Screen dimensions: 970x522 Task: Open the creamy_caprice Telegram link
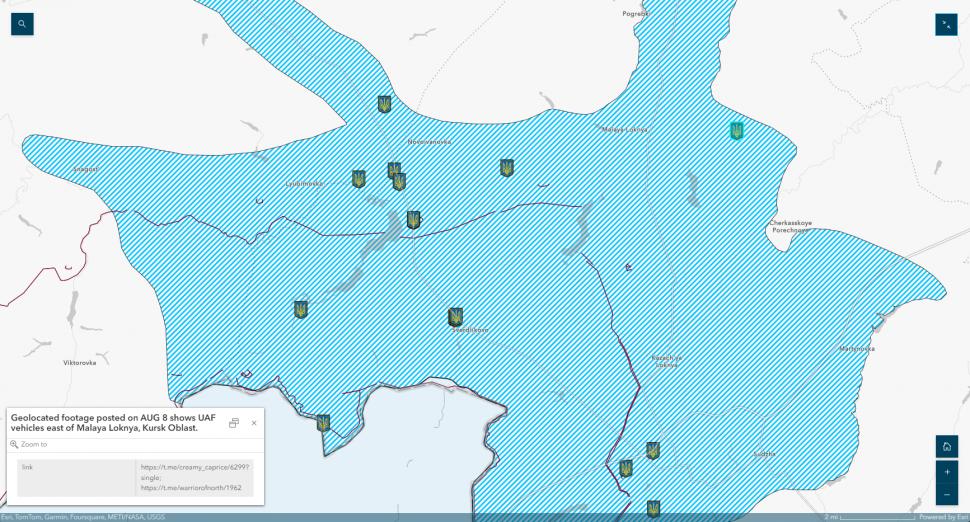(195, 467)
